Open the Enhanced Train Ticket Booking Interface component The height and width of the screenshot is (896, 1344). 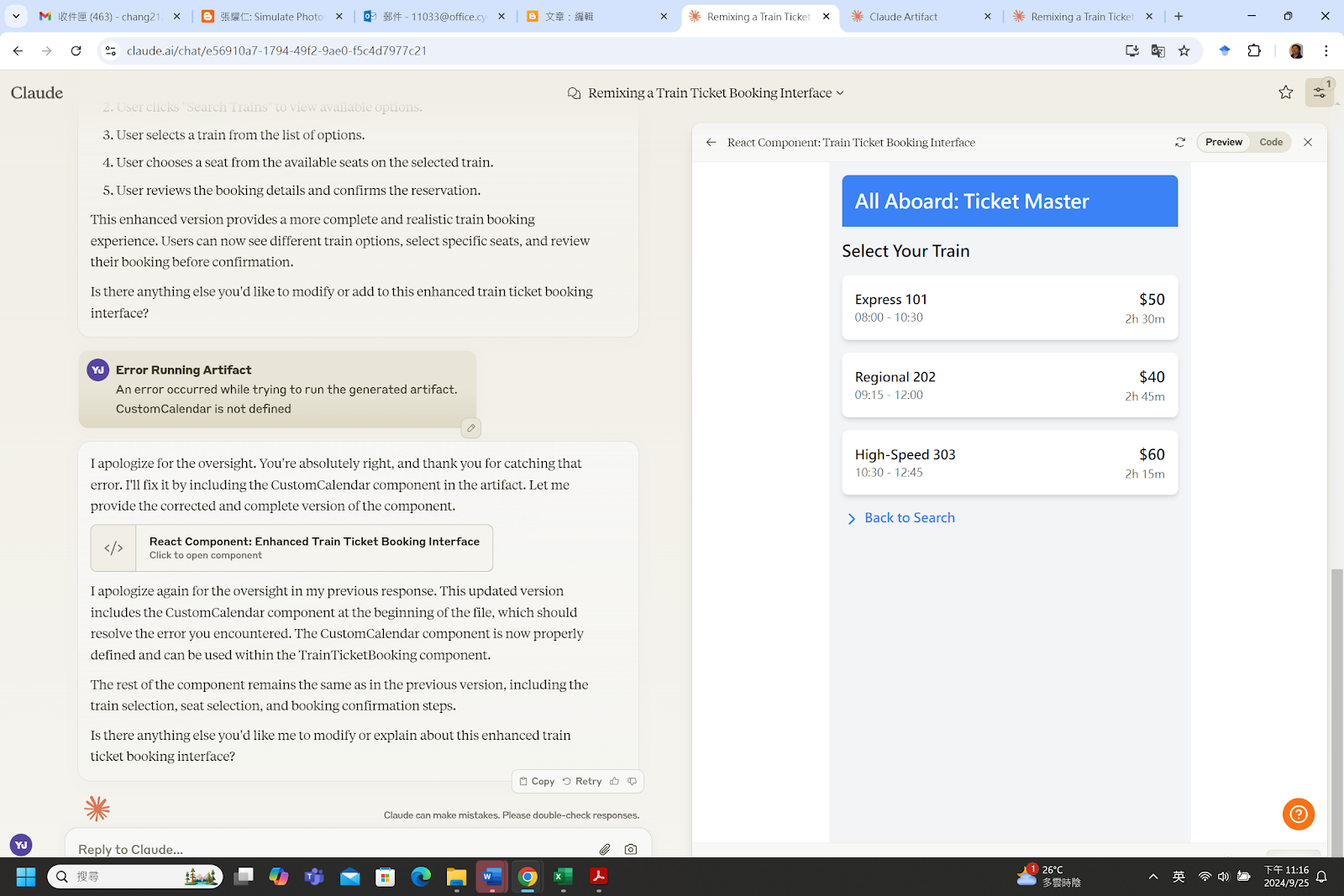click(291, 548)
